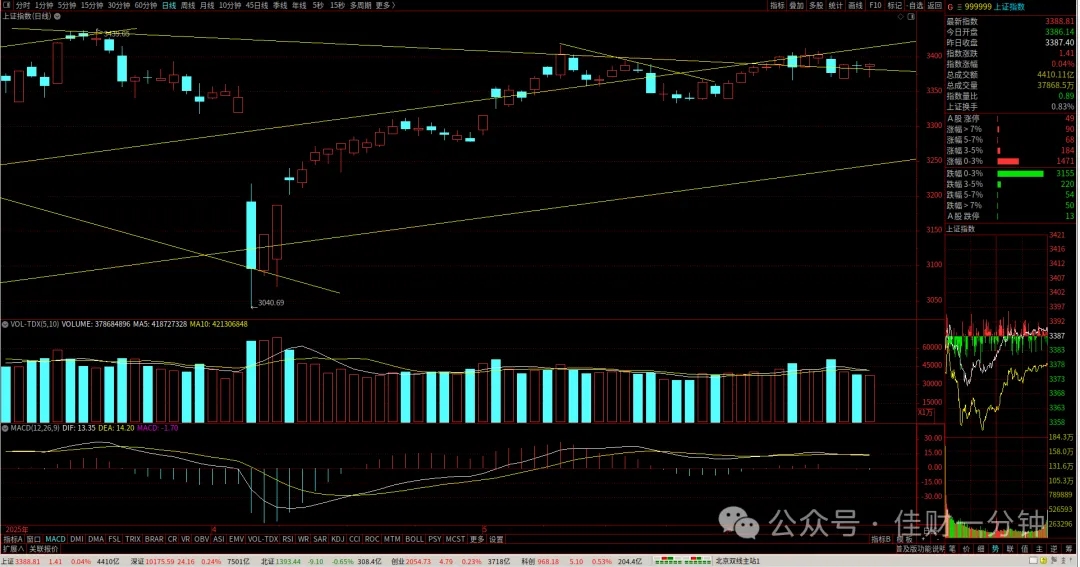The height and width of the screenshot is (567, 1080).
Task: Click the panel layout icon before 分时
Action: 6,5
